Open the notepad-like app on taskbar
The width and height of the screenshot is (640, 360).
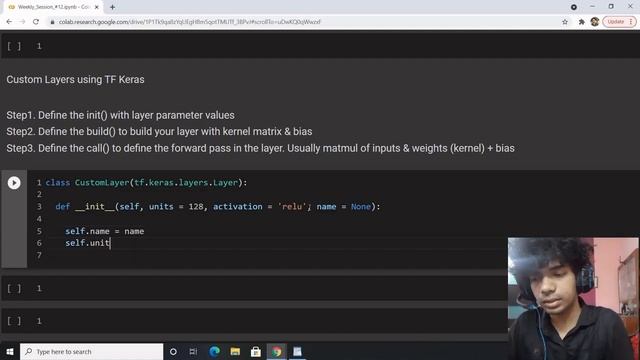click(x=298, y=351)
